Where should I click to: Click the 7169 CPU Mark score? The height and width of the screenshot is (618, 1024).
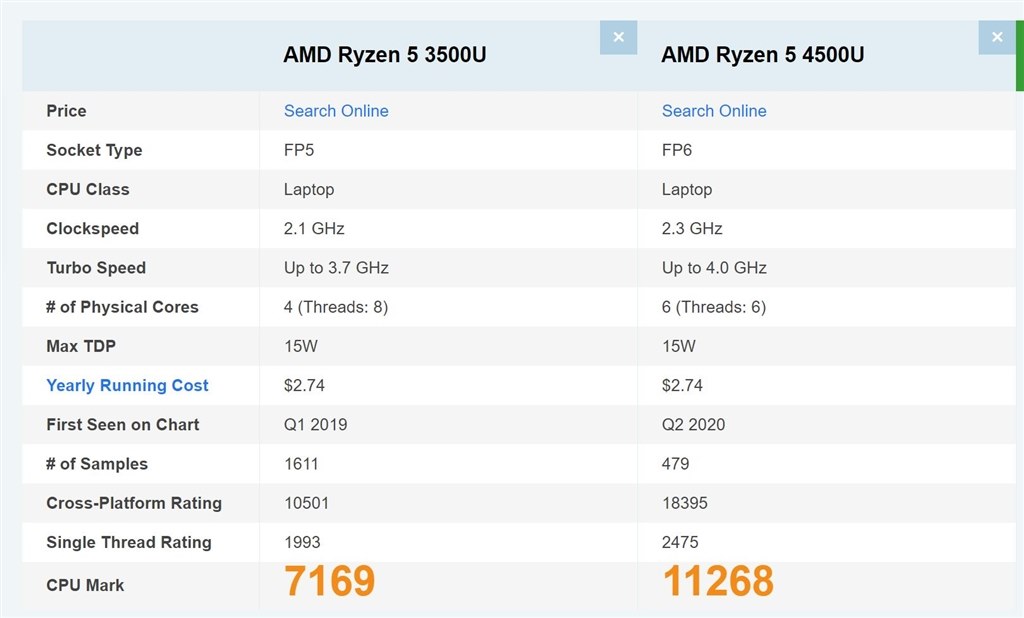[329, 581]
